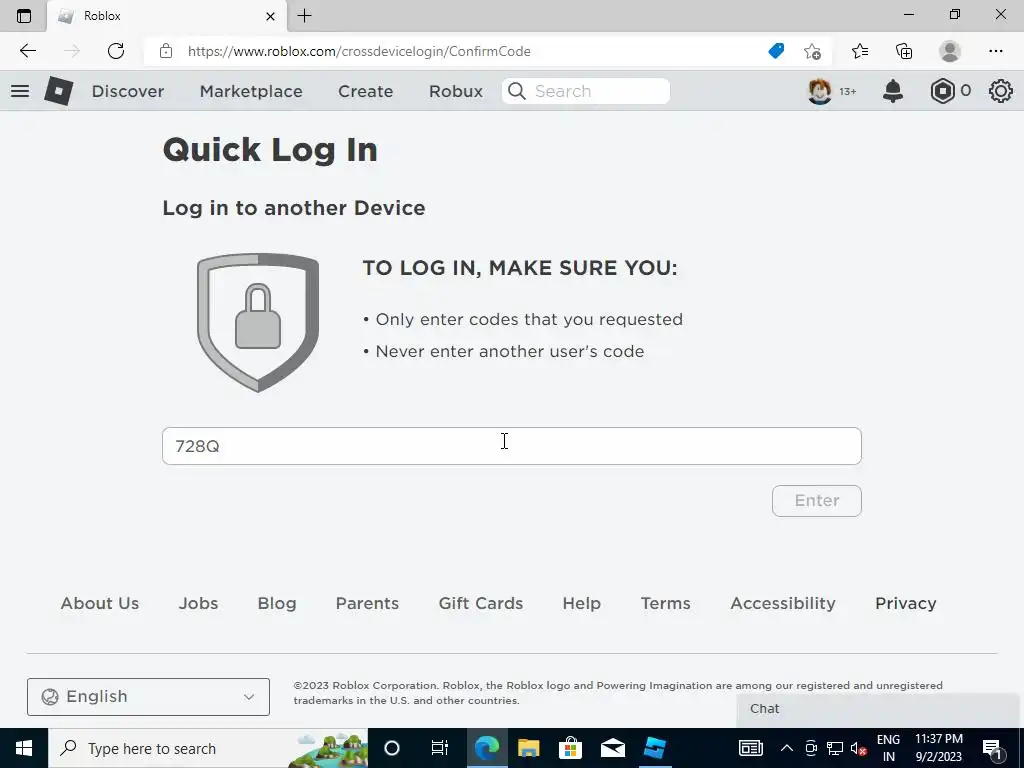
Task: Open the Gift Cards footer link
Action: (481, 603)
